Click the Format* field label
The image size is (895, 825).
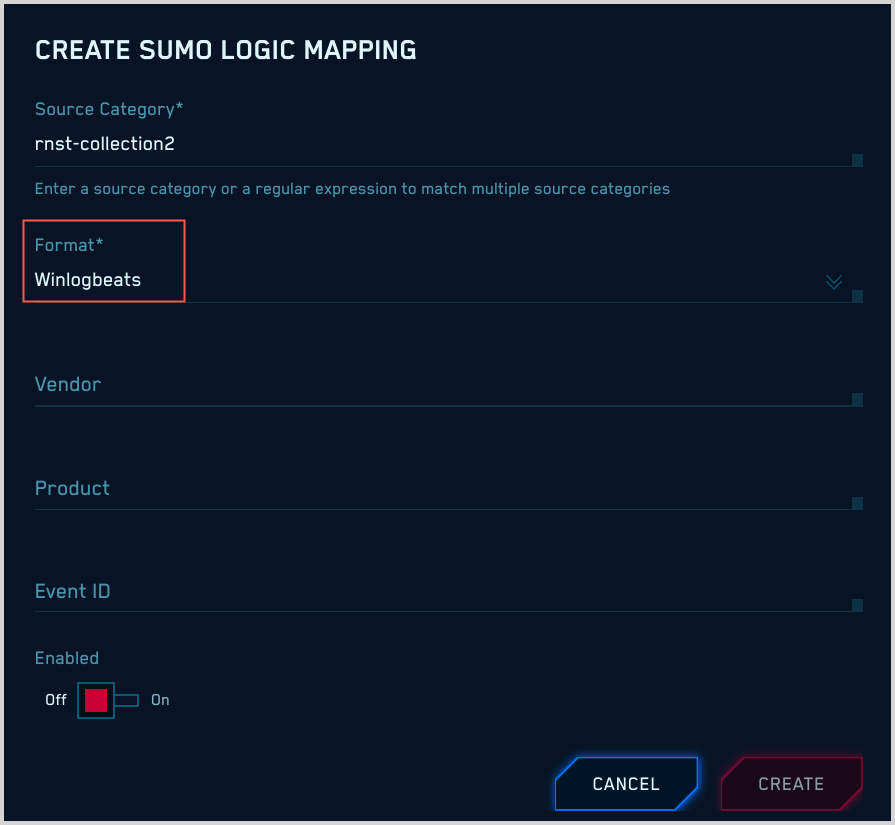click(x=69, y=245)
